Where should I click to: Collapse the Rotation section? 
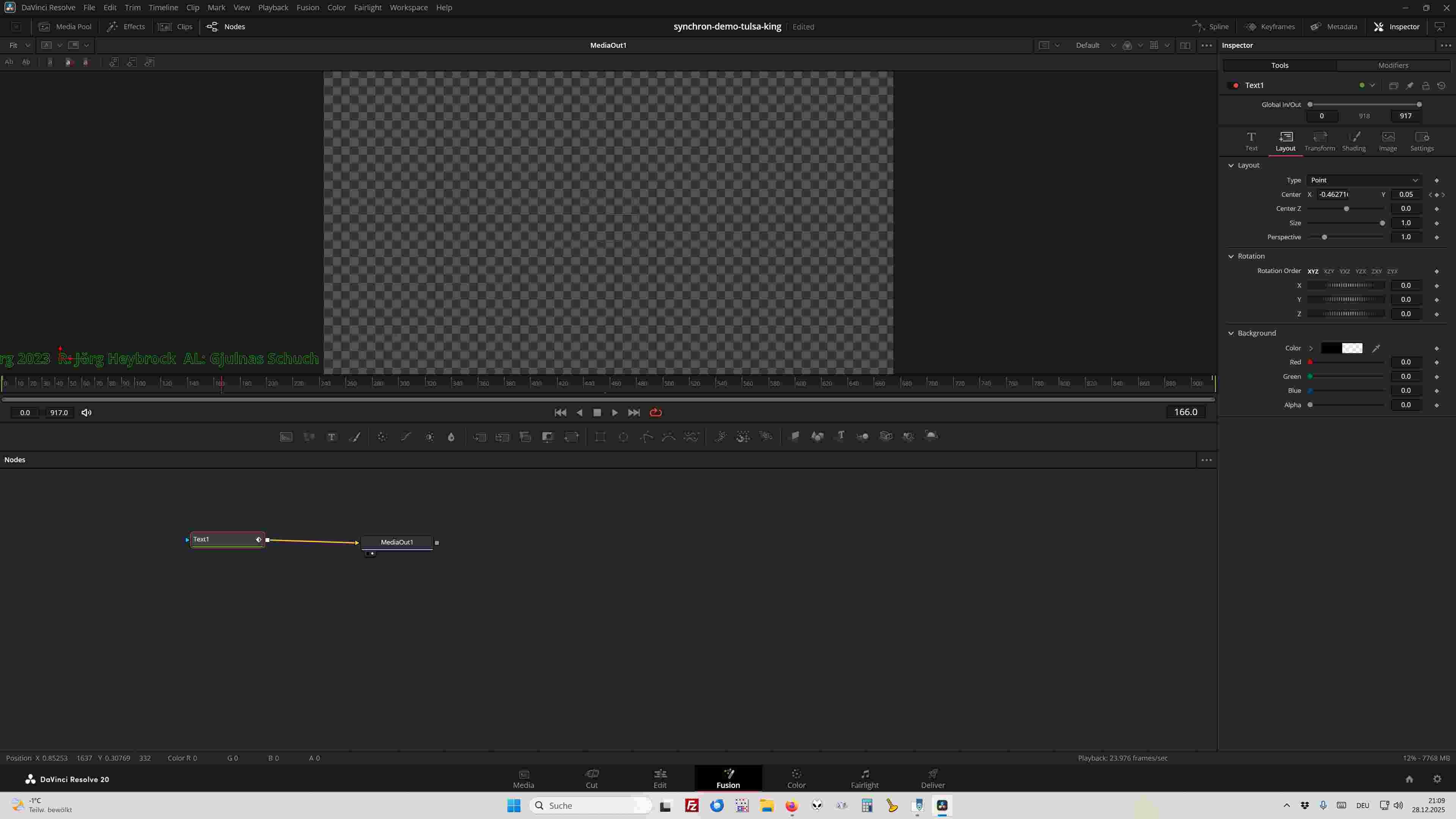point(1231,256)
